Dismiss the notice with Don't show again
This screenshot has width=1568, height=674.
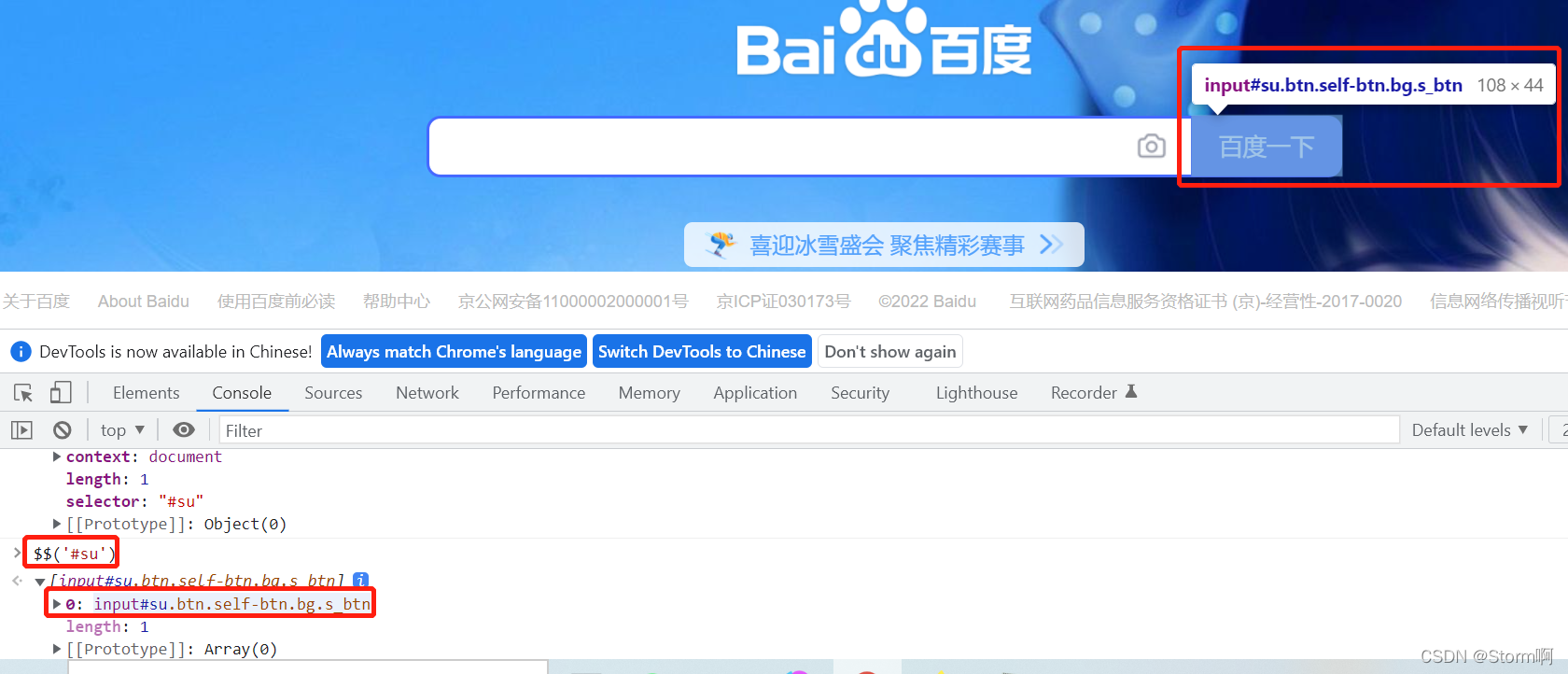click(890, 352)
